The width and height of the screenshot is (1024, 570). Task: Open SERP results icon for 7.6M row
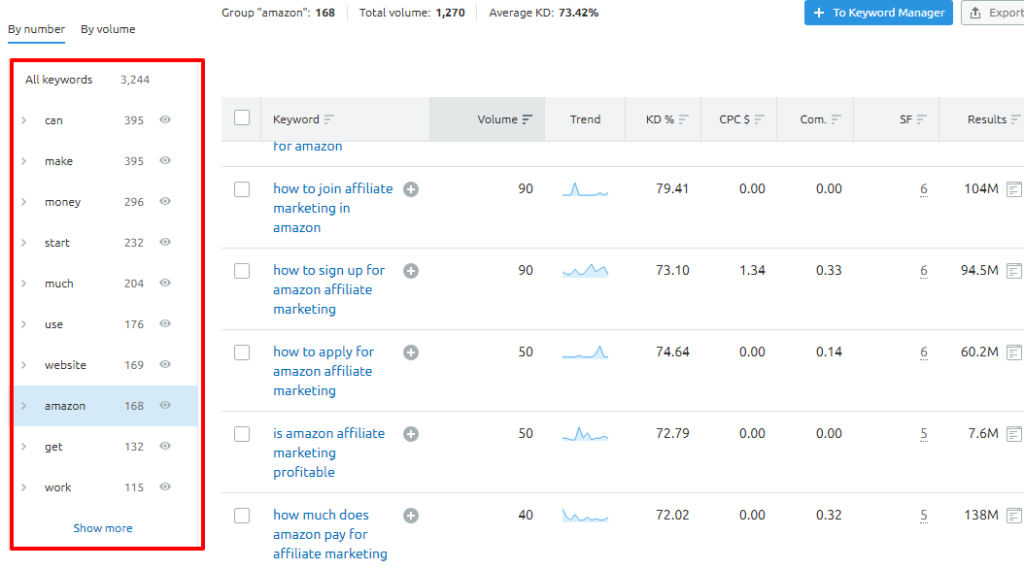[x=1014, y=434]
